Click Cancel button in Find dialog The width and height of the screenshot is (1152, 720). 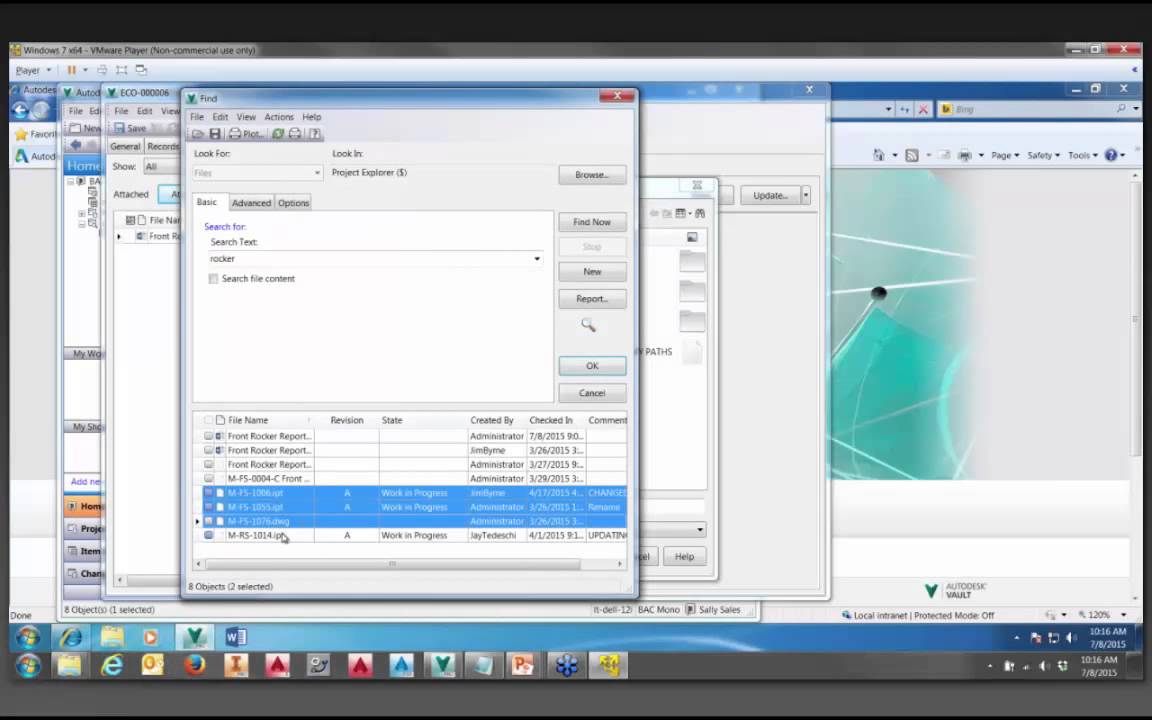pos(592,393)
